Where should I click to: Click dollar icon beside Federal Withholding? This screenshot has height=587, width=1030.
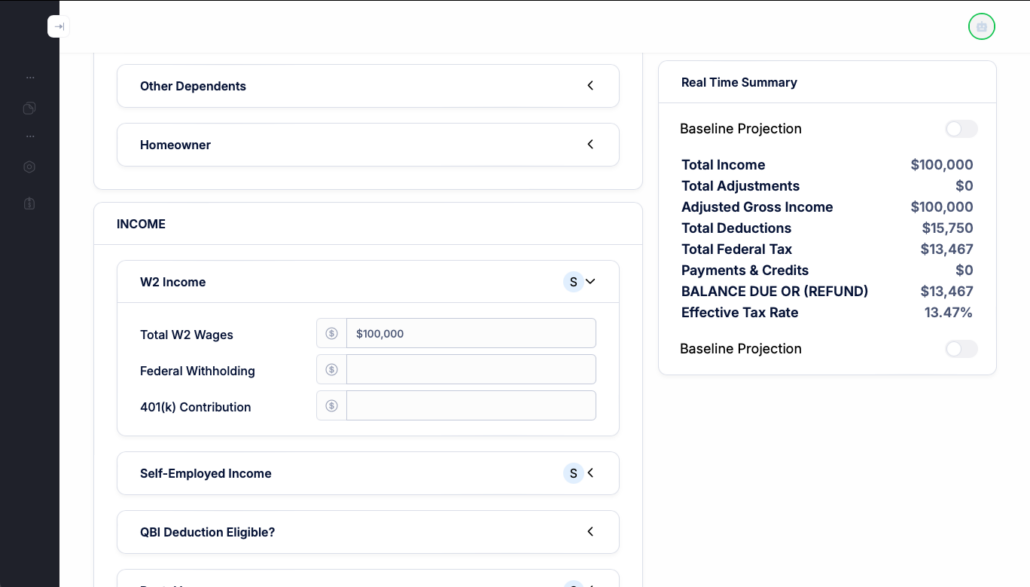pyautogui.click(x=332, y=370)
